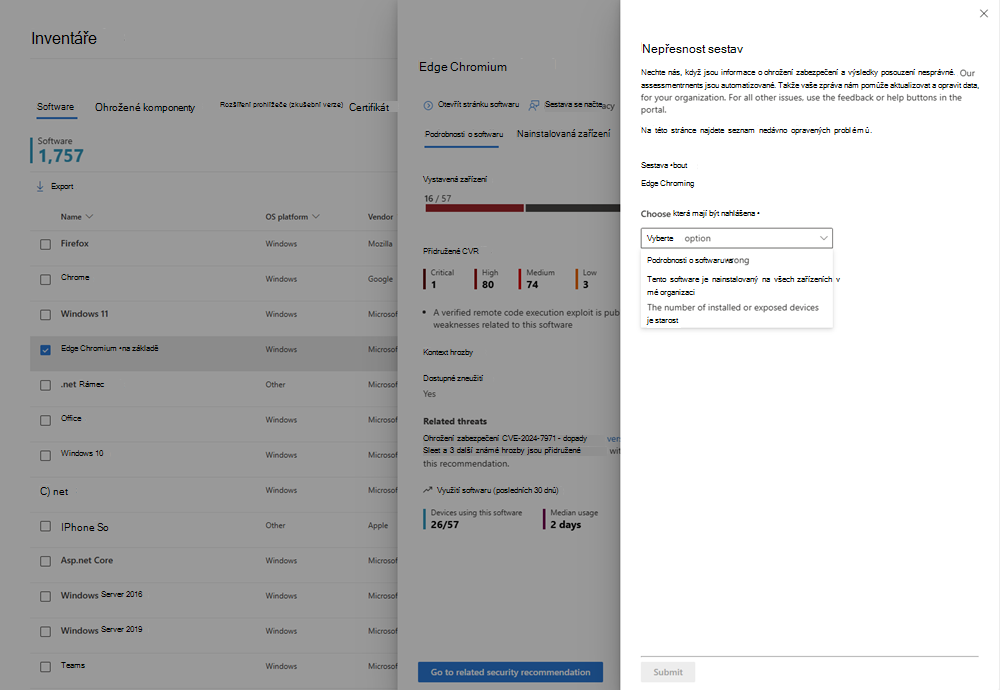Open the CVE-2024-7971 threat link

(x=504, y=439)
